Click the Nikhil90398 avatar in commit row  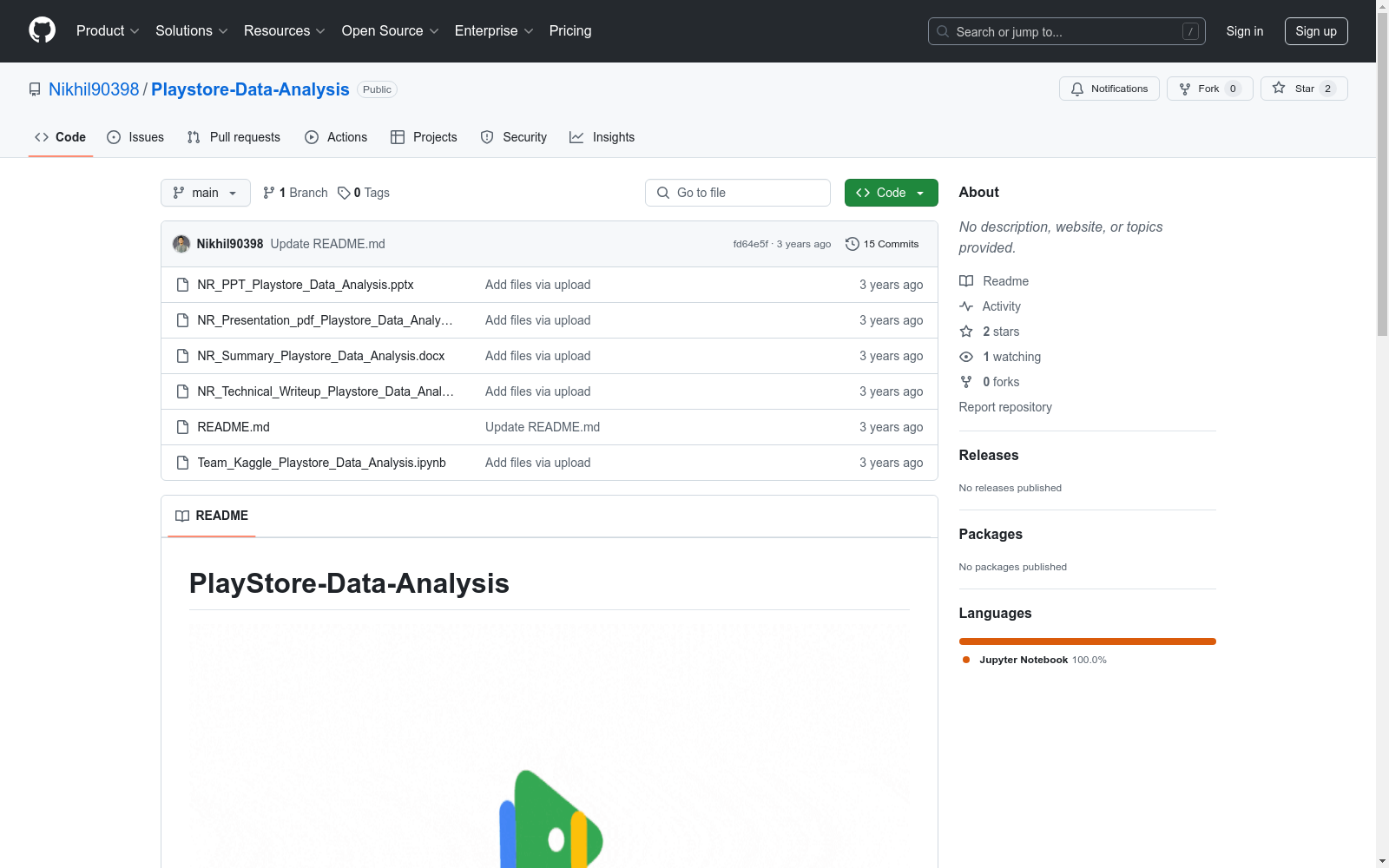pyautogui.click(x=181, y=244)
